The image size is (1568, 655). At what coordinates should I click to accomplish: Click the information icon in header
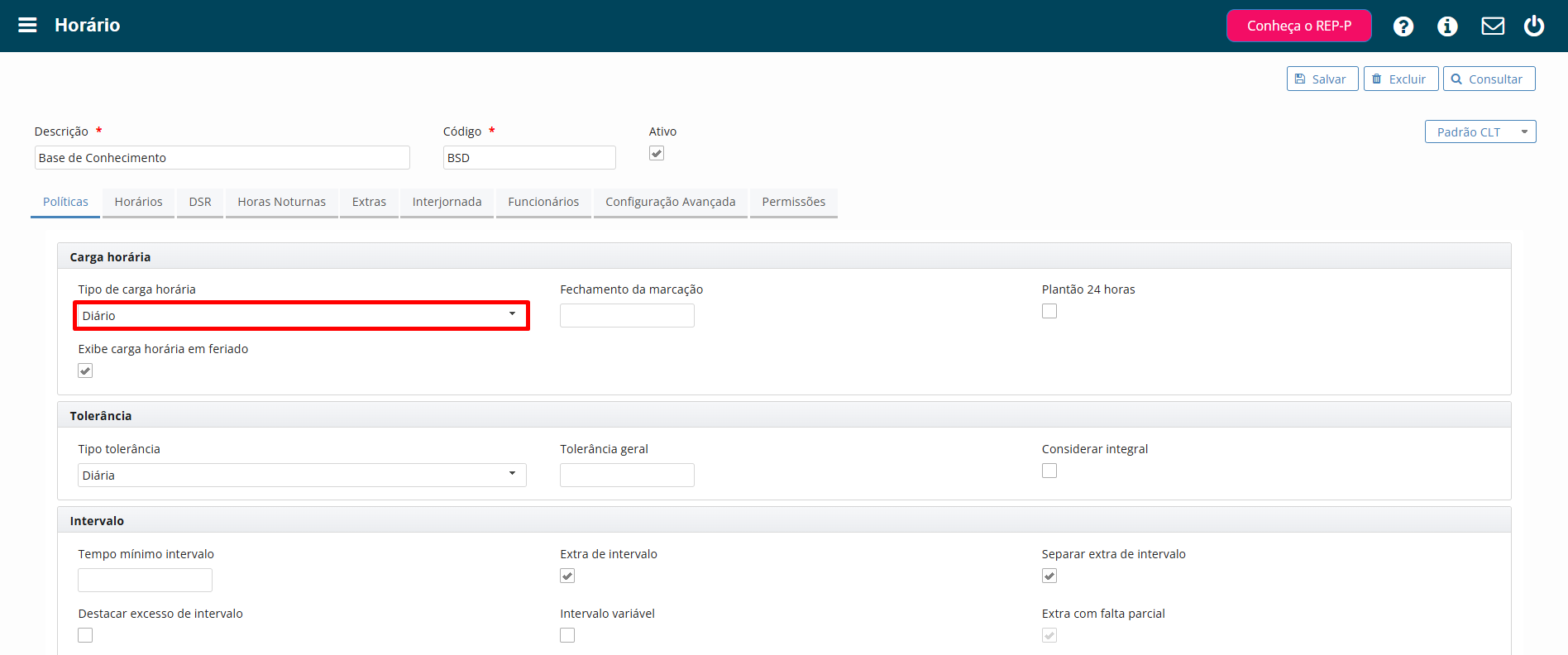click(1447, 26)
